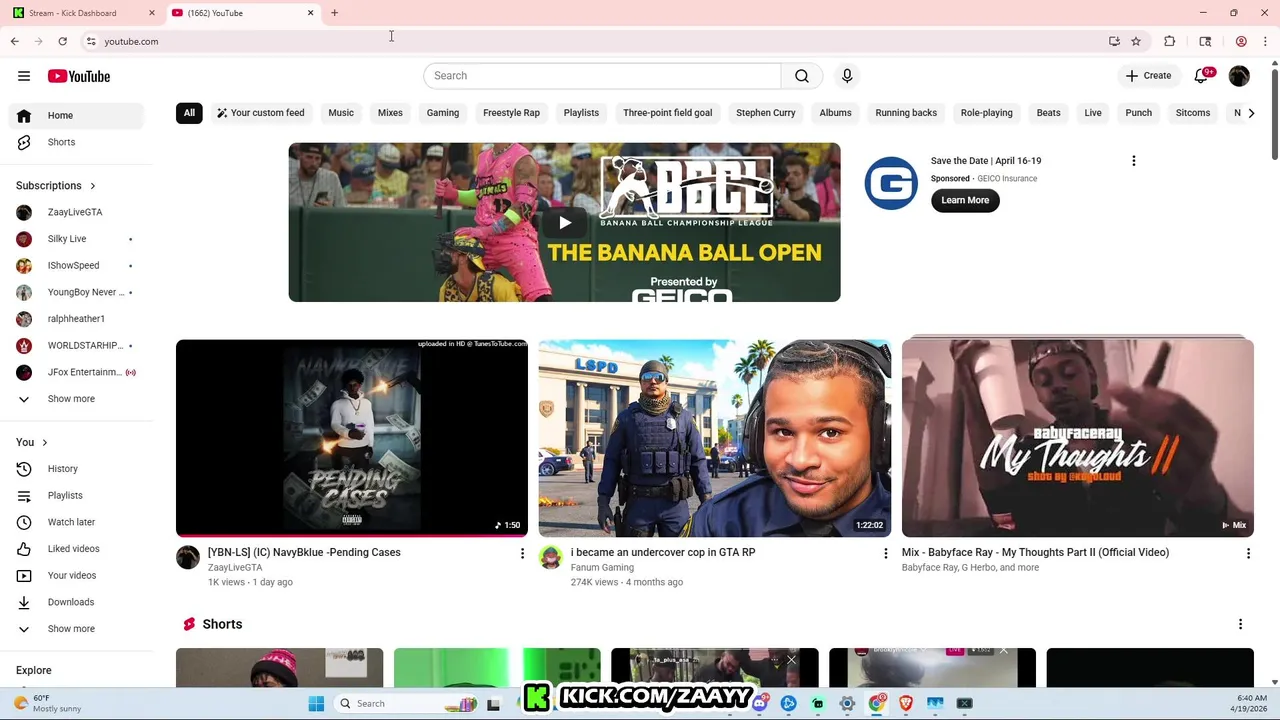The image size is (1280, 720).
Task: Open ZaayLiveGTA channel under video
Action: tap(235, 567)
